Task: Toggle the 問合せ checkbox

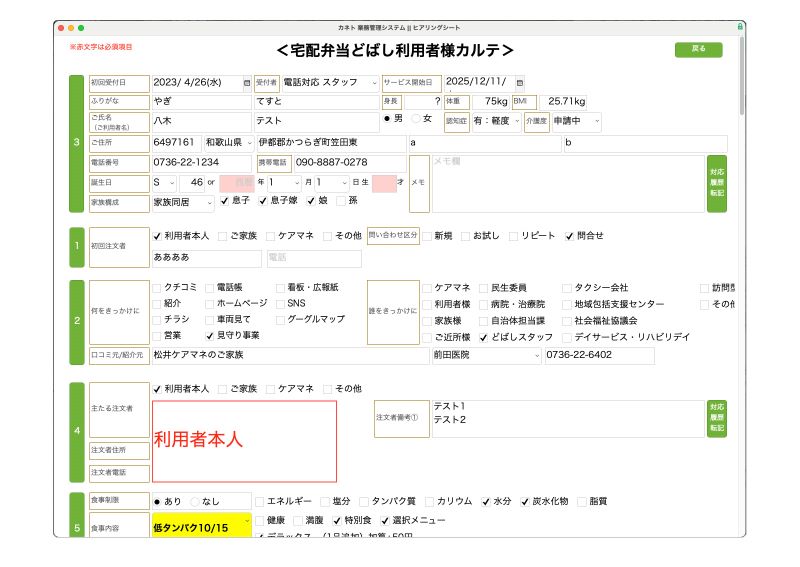Action: click(x=569, y=236)
